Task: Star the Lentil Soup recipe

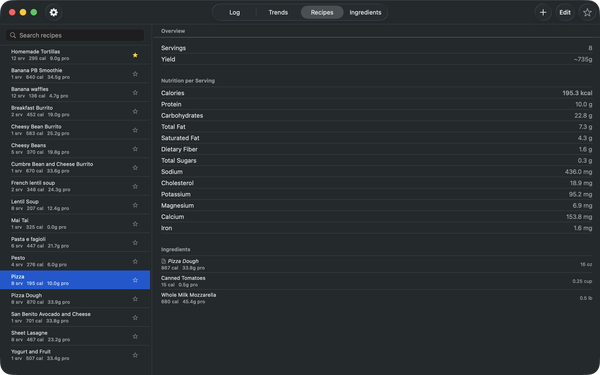Action: (135, 205)
